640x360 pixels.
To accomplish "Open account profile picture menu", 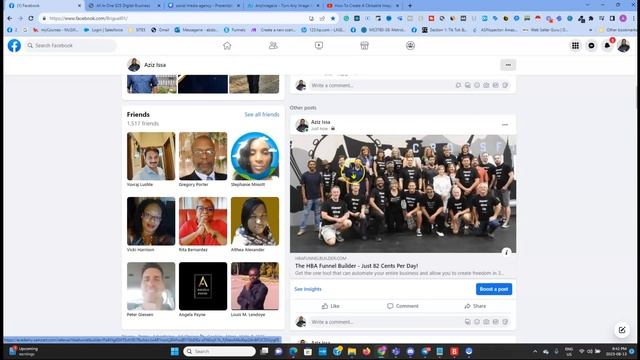I will tap(623, 46).
